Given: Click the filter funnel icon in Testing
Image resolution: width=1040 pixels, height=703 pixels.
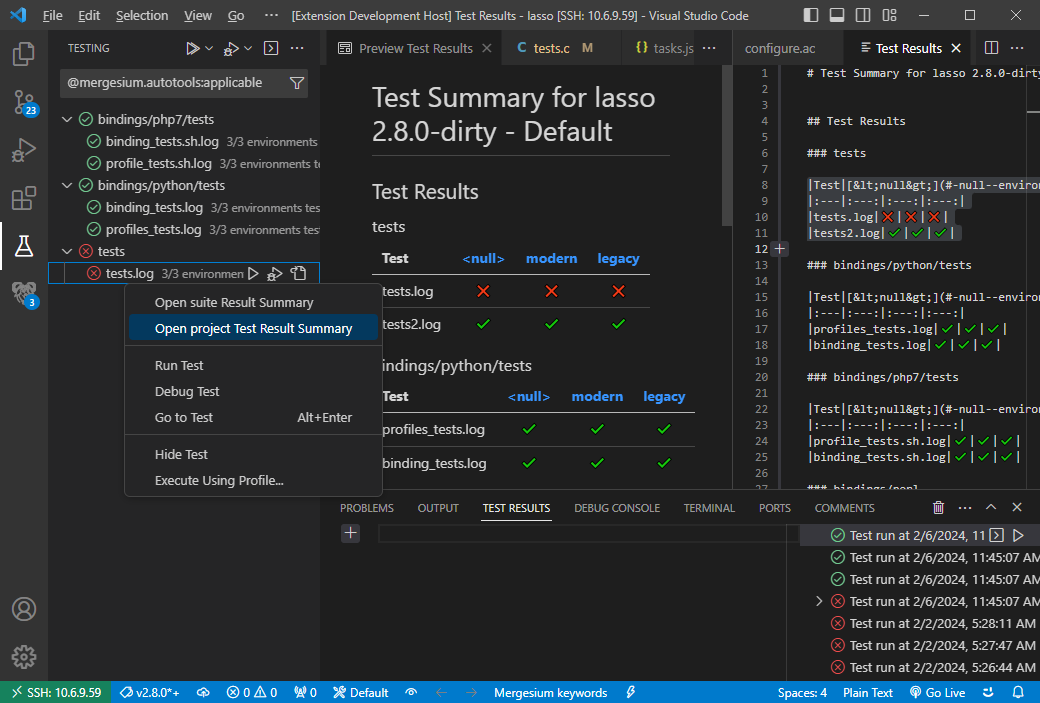Looking at the screenshot, I should click(296, 83).
